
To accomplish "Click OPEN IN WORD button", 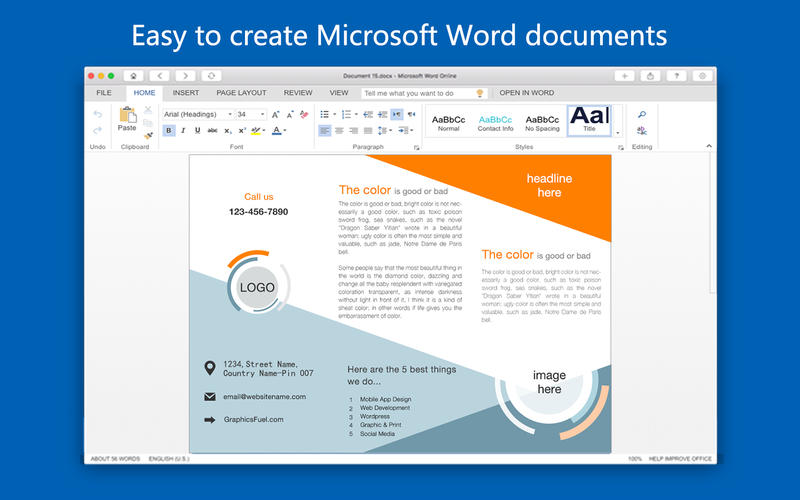I will pos(527,93).
